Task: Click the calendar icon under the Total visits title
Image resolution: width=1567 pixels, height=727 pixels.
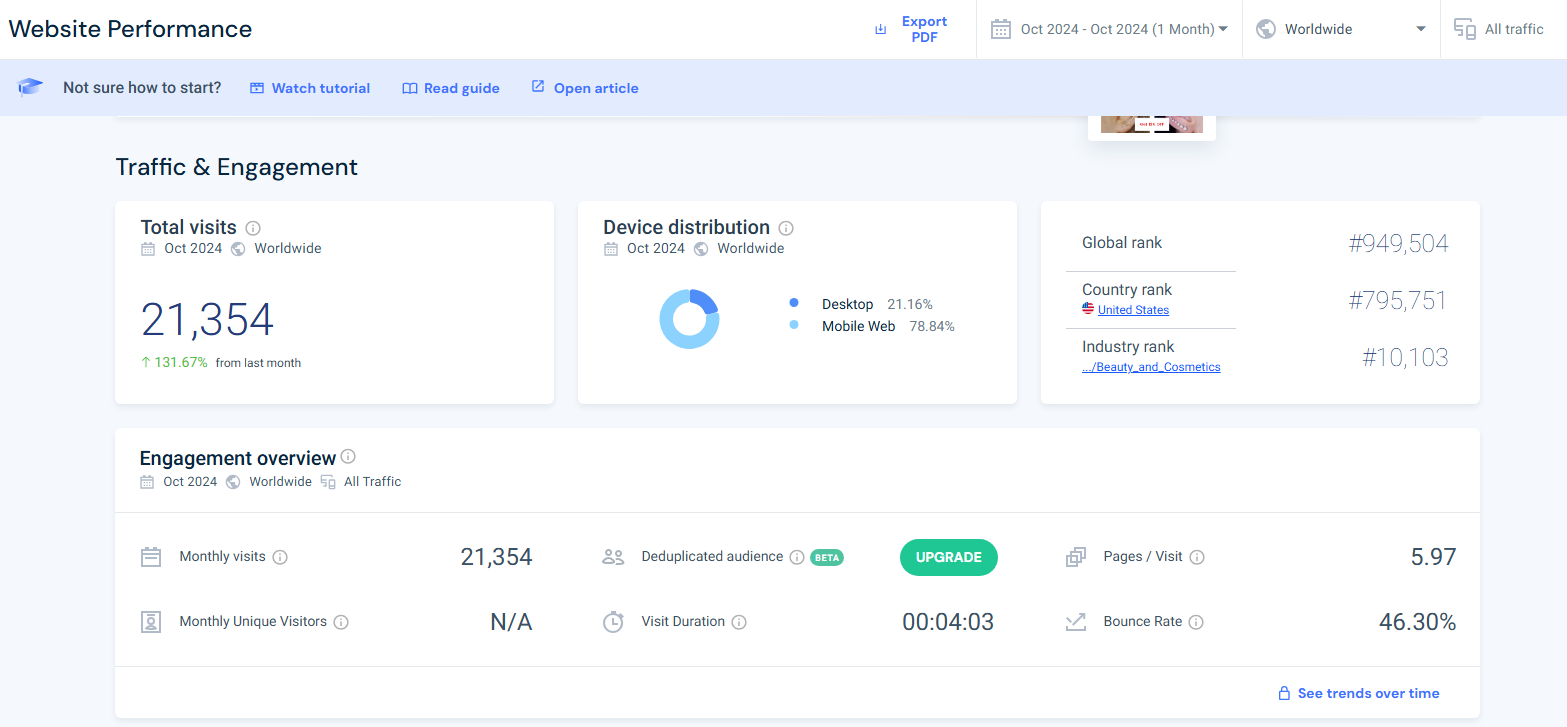Action: click(x=148, y=249)
